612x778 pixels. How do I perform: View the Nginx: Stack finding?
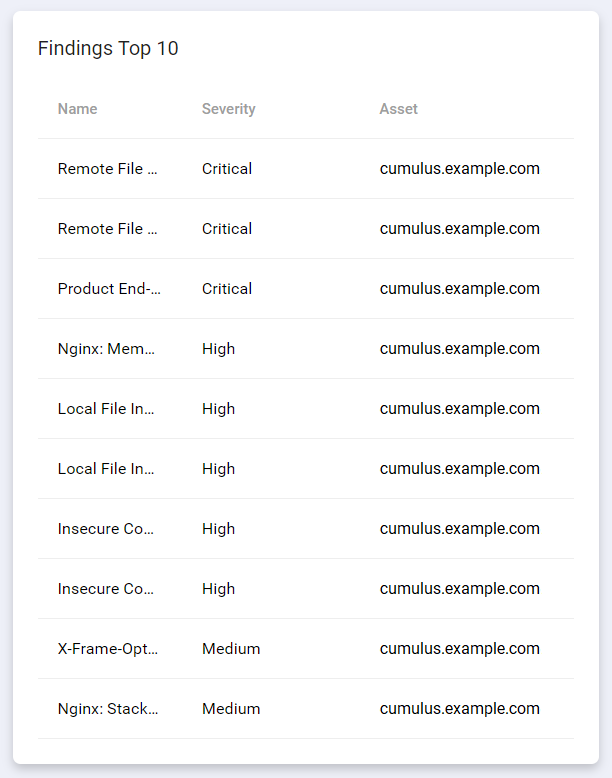(x=108, y=709)
